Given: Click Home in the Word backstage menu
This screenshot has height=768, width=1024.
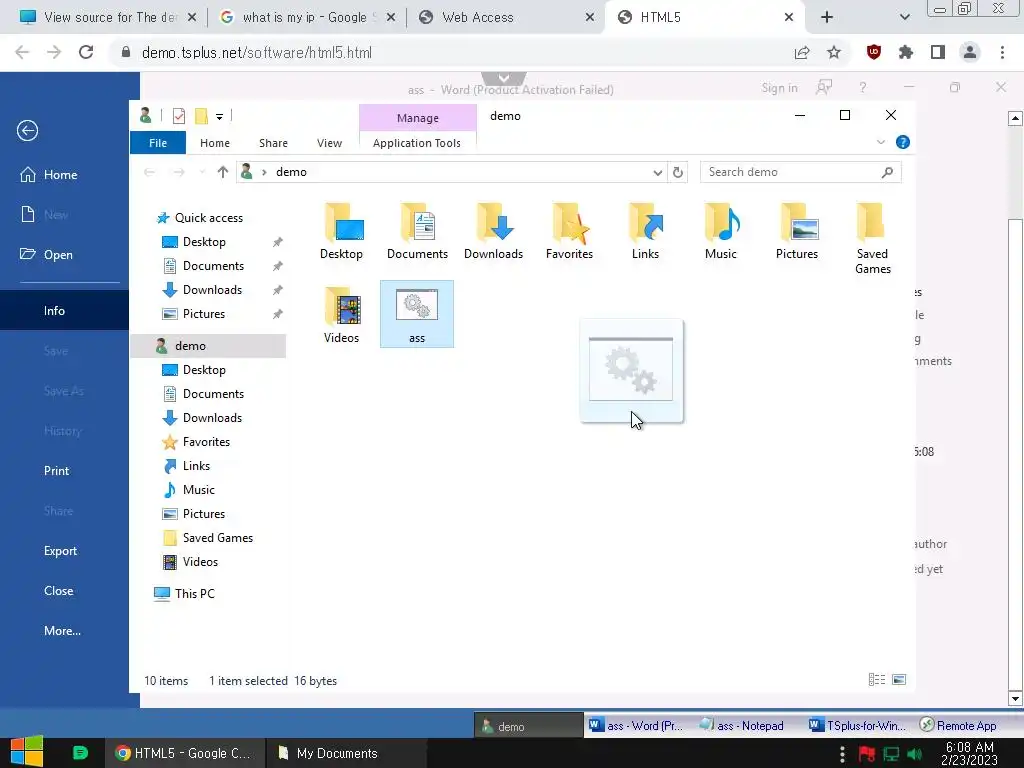Looking at the screenshot, I should click(x=60, y=174).
